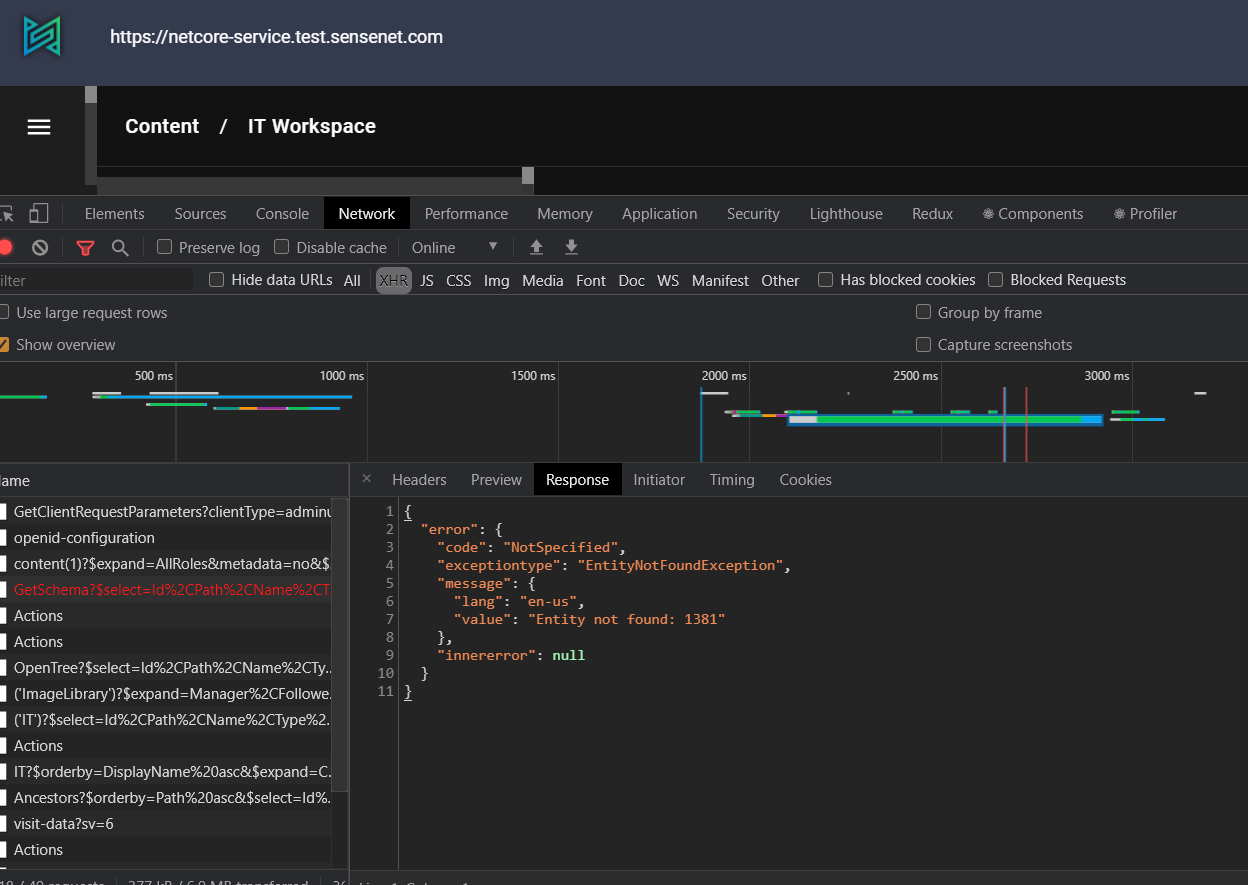The height and width of the screenshot is (885, 1248).
Task: Stop recording the network log
Action: coord(5,247)
